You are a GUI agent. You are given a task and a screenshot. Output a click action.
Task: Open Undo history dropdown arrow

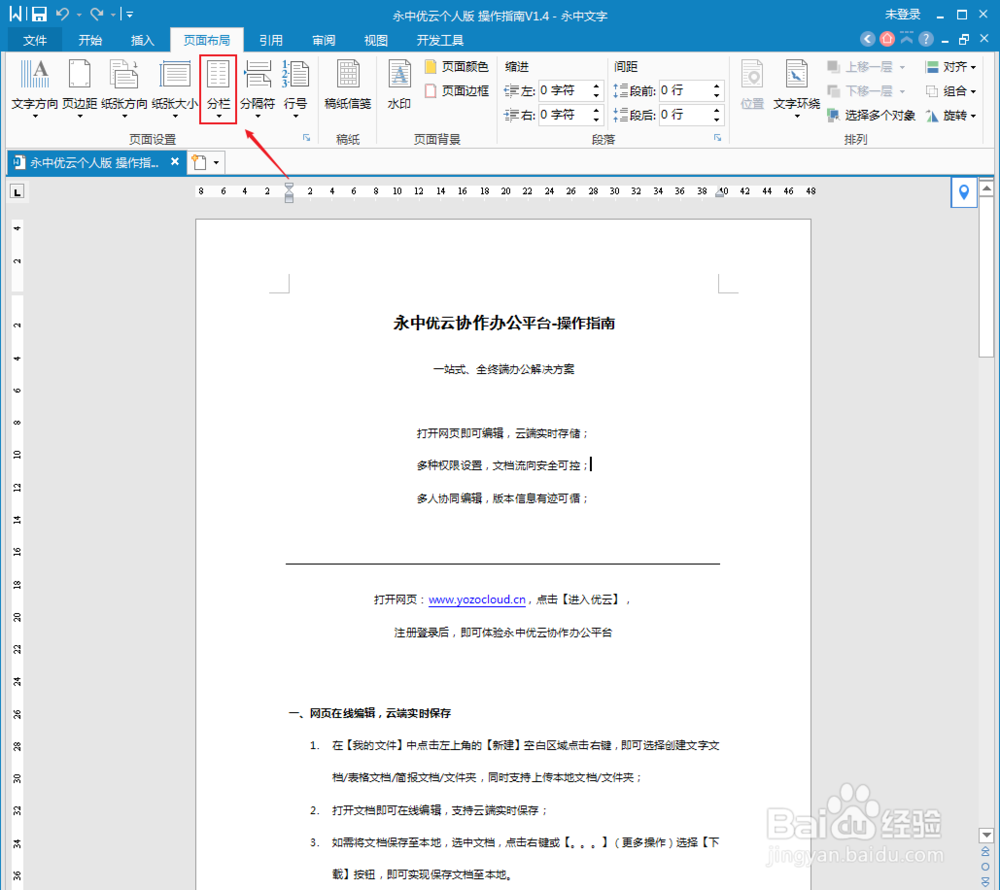tap(79, 15)
